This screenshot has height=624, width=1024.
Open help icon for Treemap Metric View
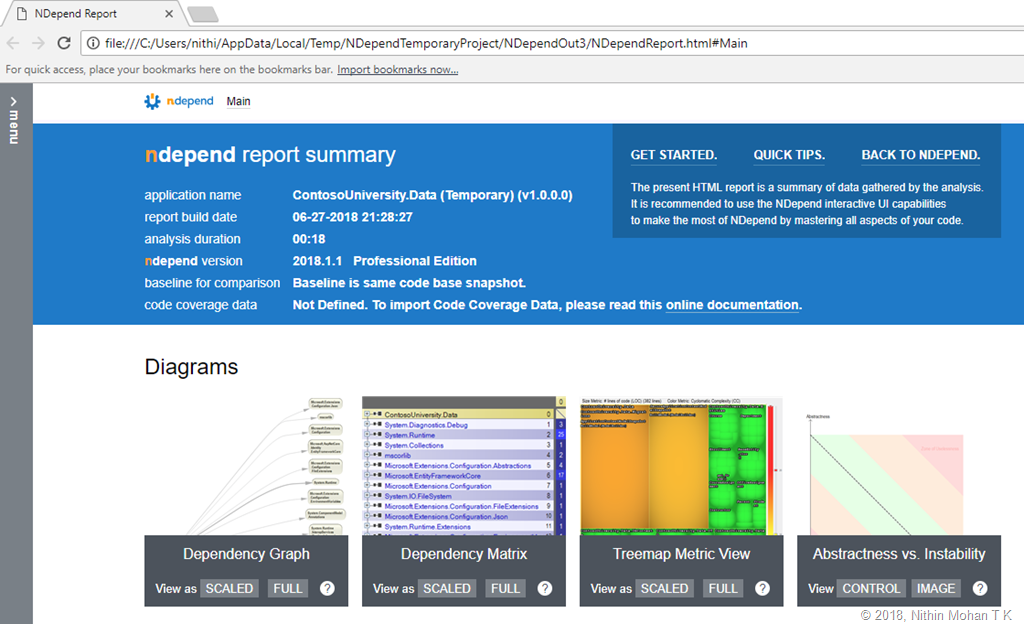pos(763,588)
